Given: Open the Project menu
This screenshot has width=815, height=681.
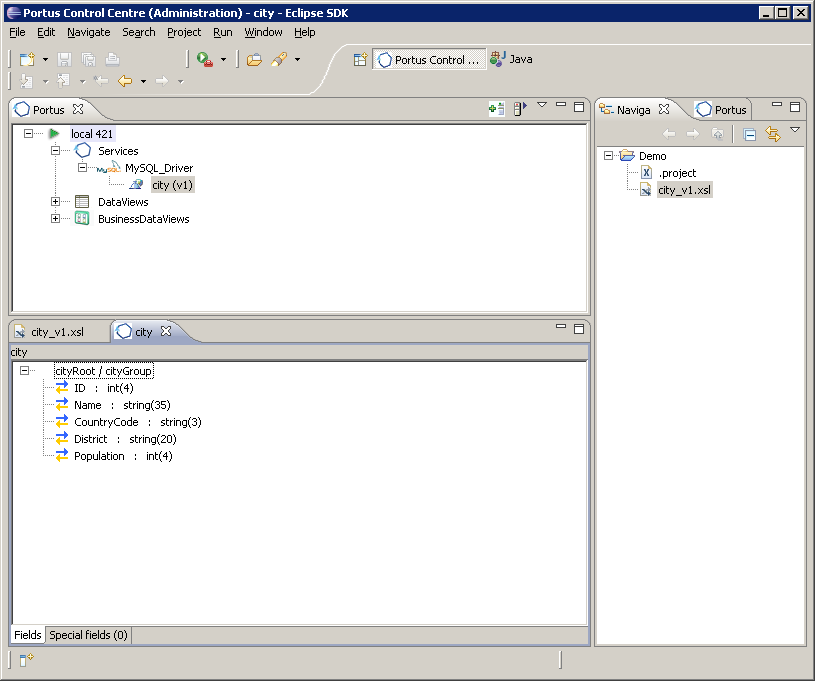Looking at the screenshot, I should tap(184, 32).
